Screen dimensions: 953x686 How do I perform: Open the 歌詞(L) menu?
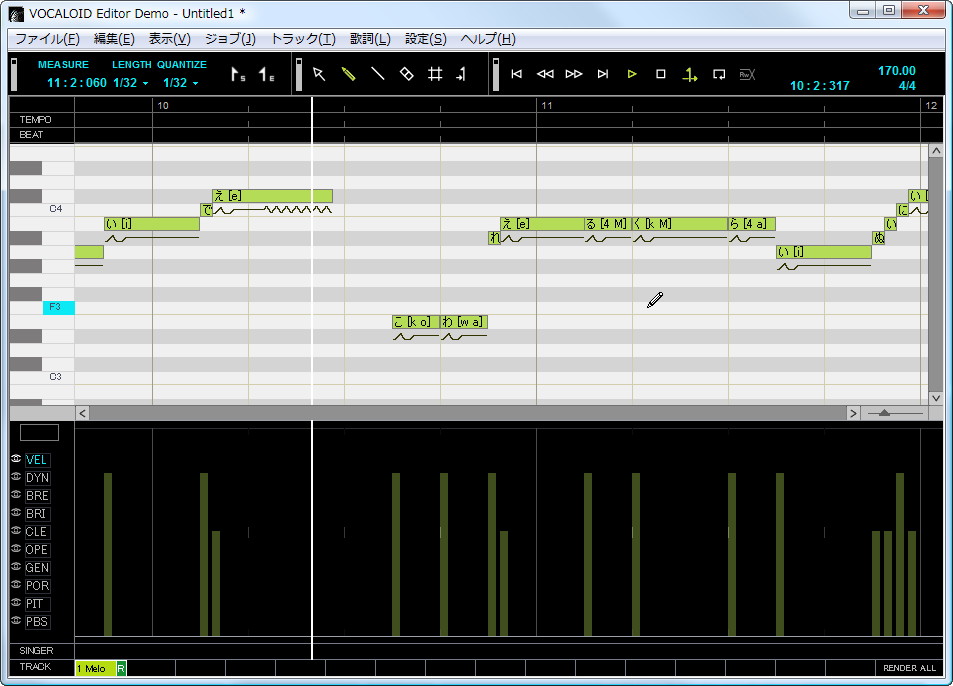(x=370, y=39)
